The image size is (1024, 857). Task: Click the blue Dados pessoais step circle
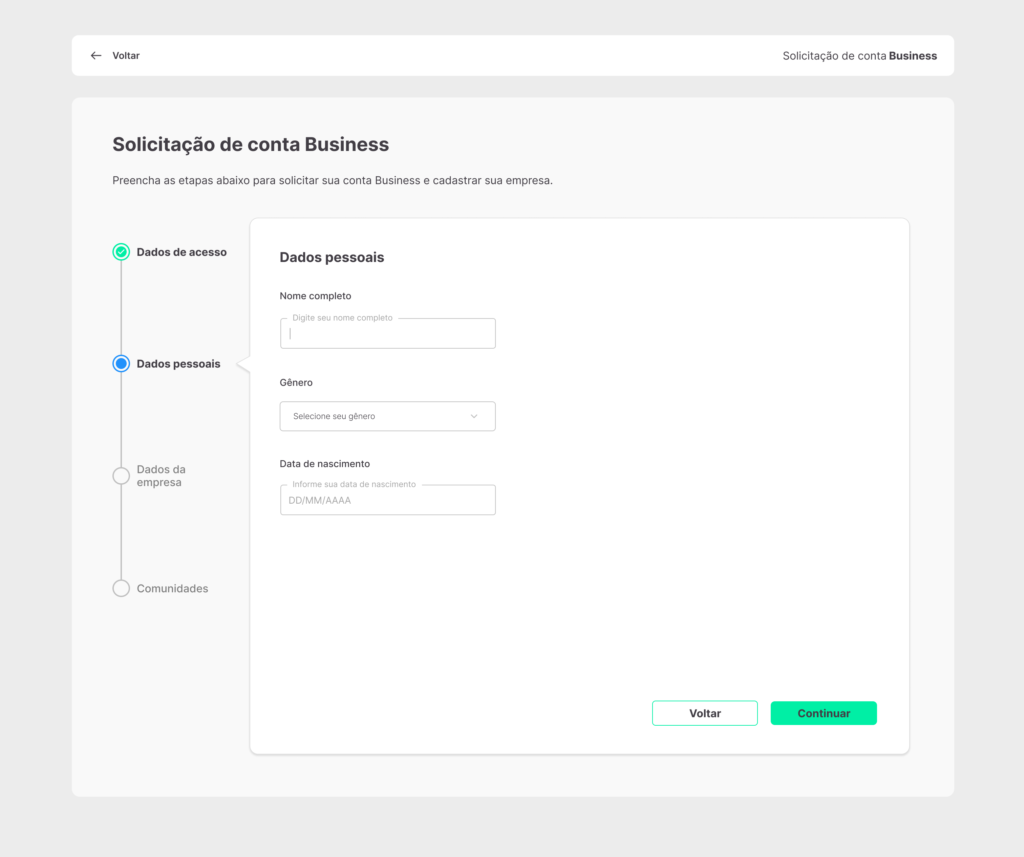[121, 364]
